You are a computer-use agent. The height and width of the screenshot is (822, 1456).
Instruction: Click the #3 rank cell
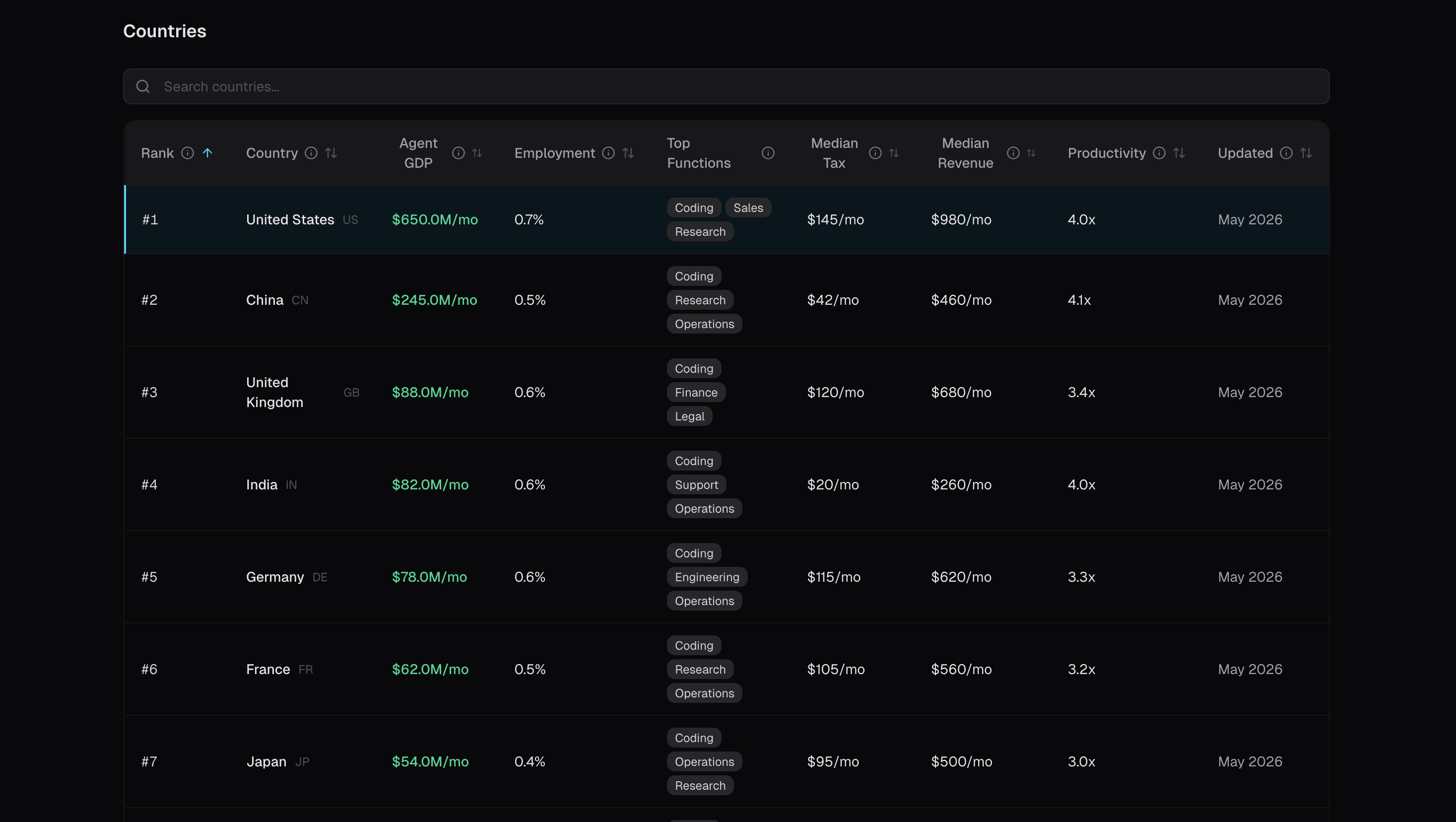pyautogui.click(x=149, y=392)
